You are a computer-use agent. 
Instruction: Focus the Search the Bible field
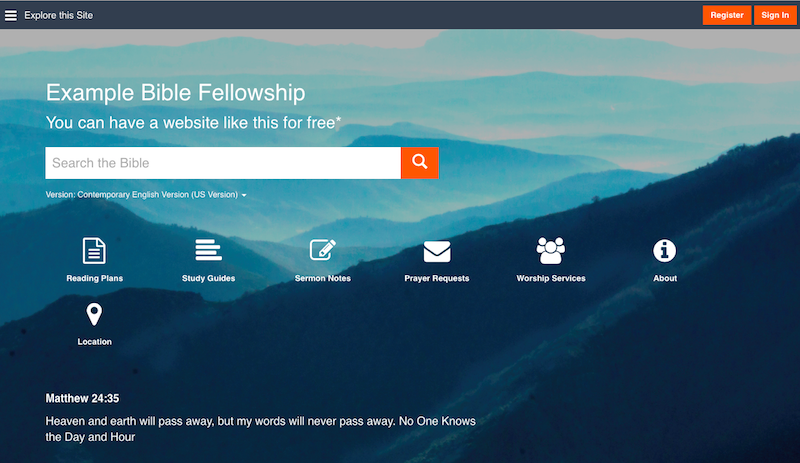[x=223, y=163]
